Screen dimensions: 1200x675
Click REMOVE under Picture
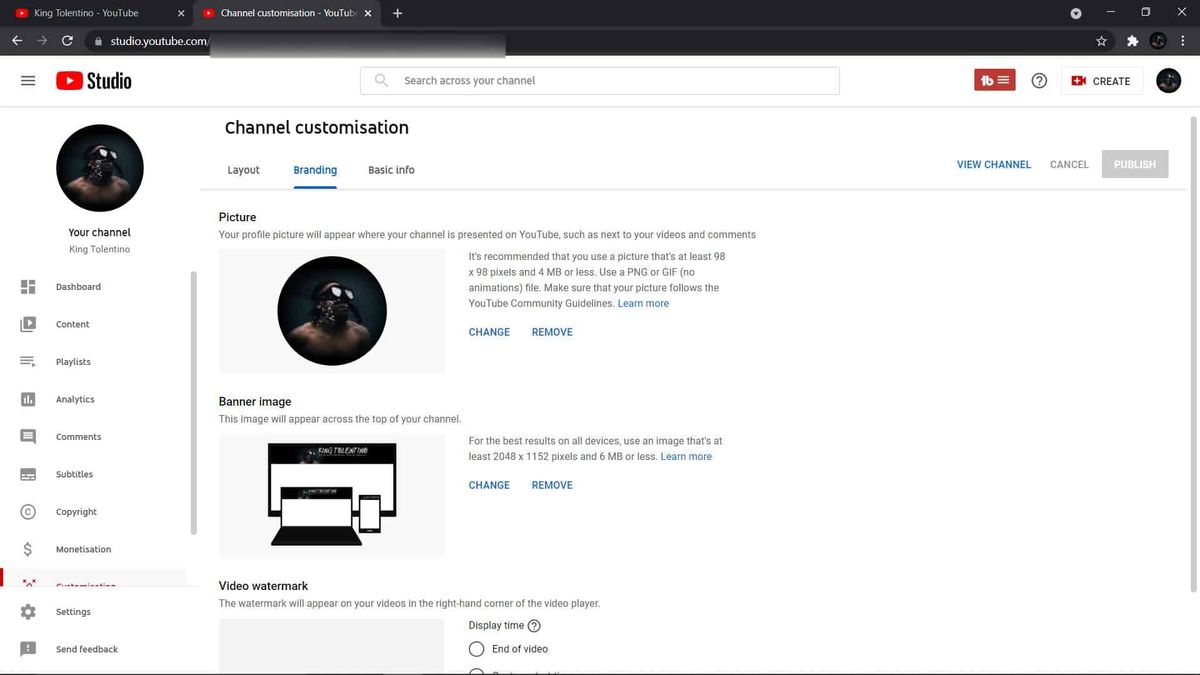coord(552,332)
